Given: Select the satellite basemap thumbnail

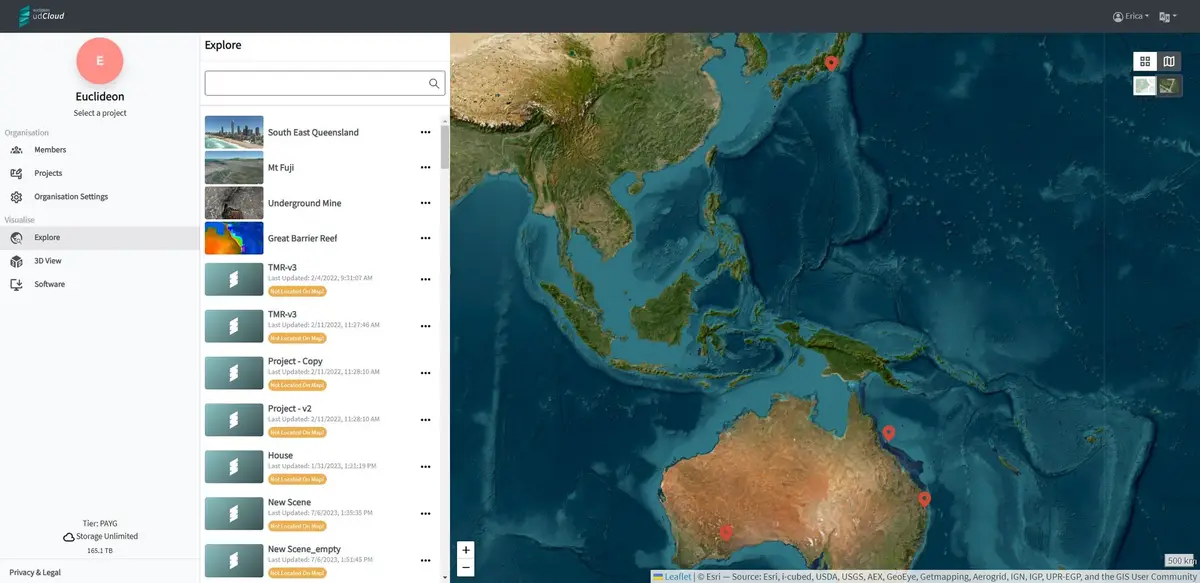Looking at the screenshot, I should (1170, 86).
